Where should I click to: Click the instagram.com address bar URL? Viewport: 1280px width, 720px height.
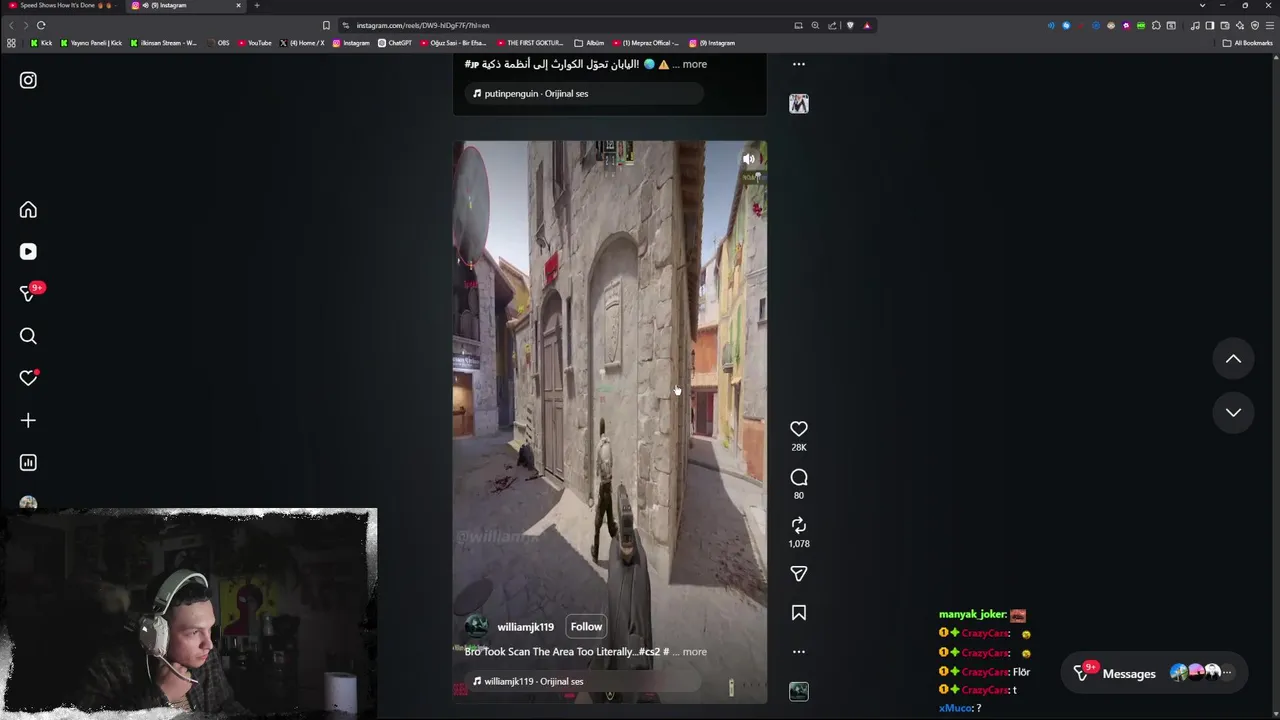click(423, 25)
